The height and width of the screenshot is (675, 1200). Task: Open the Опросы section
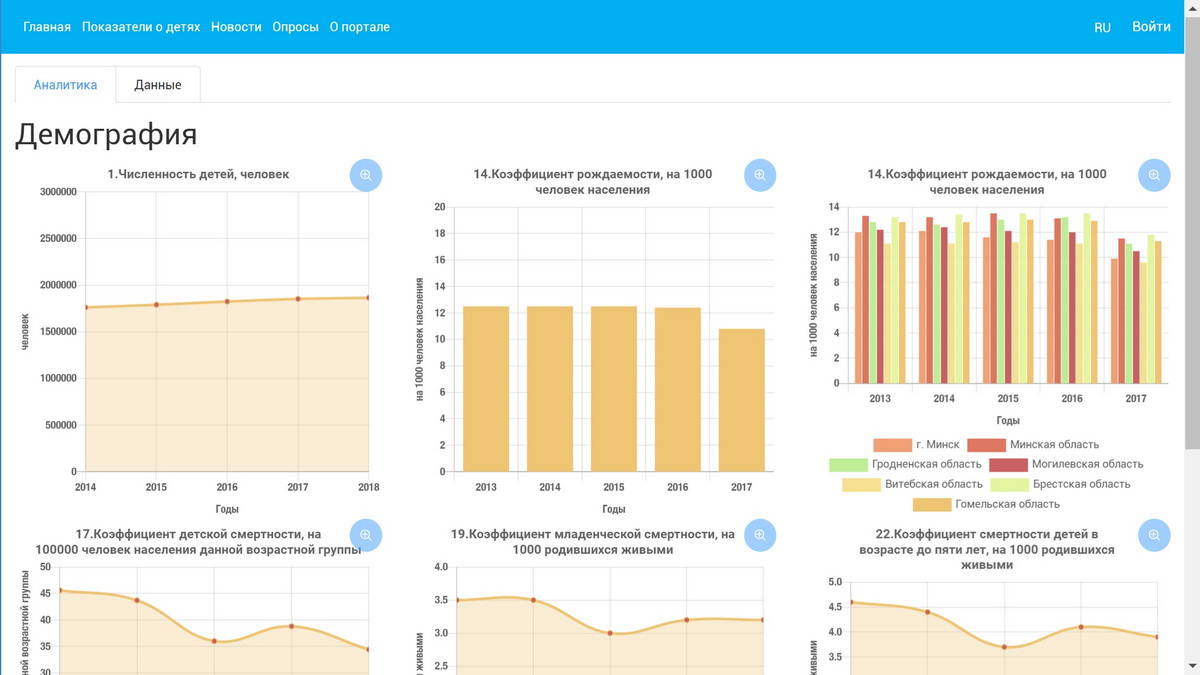tap(295, 27)
